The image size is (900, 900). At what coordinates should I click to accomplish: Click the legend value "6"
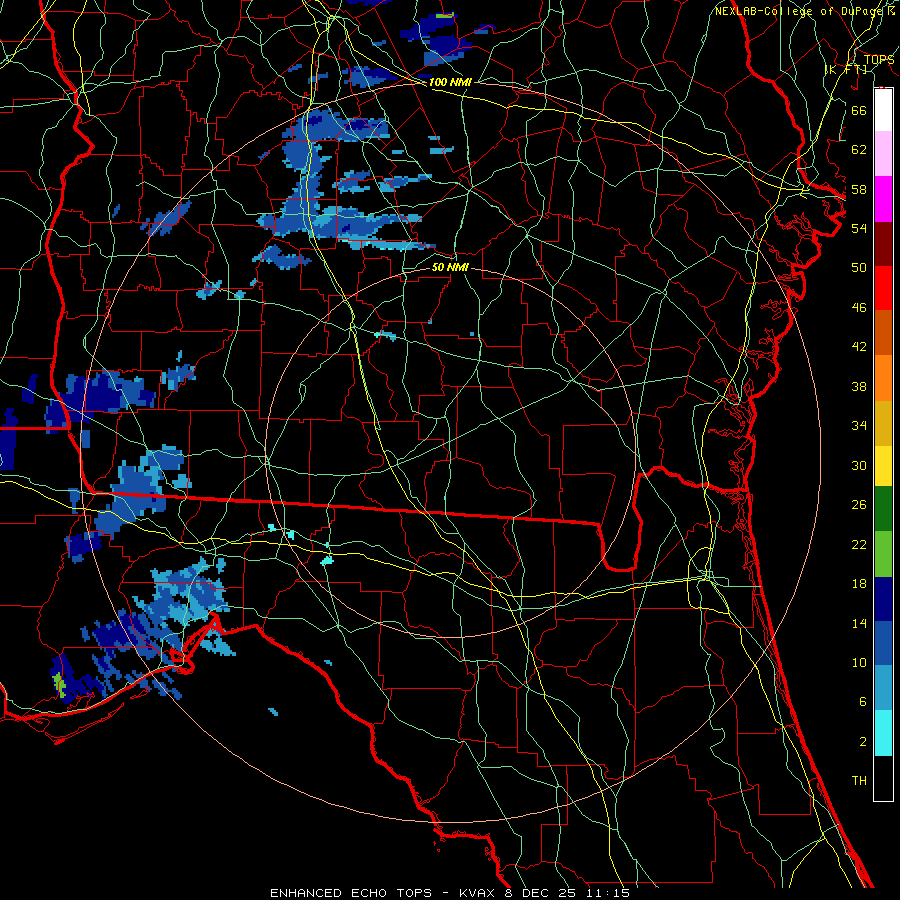[862, 702]
